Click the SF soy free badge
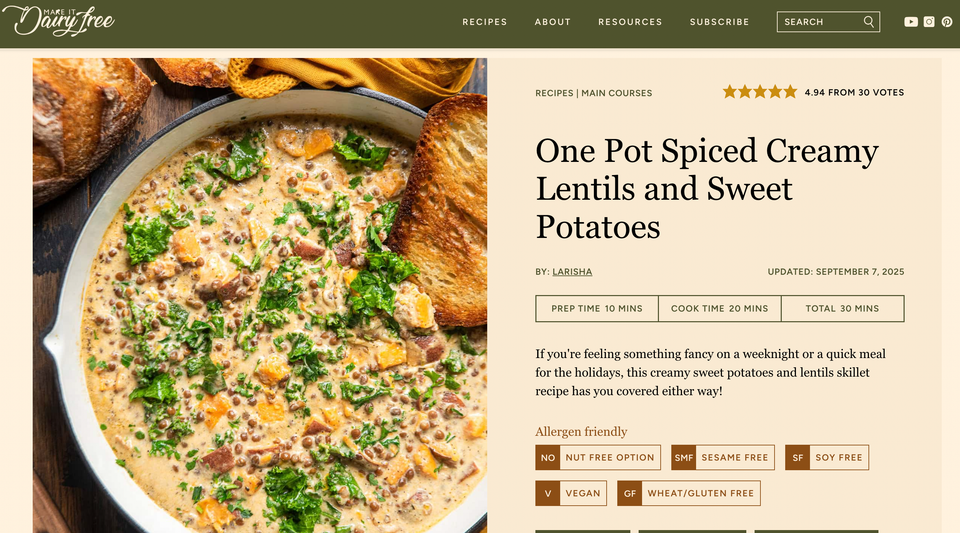This screenshot has height=533, width=960. pos(797,458)
